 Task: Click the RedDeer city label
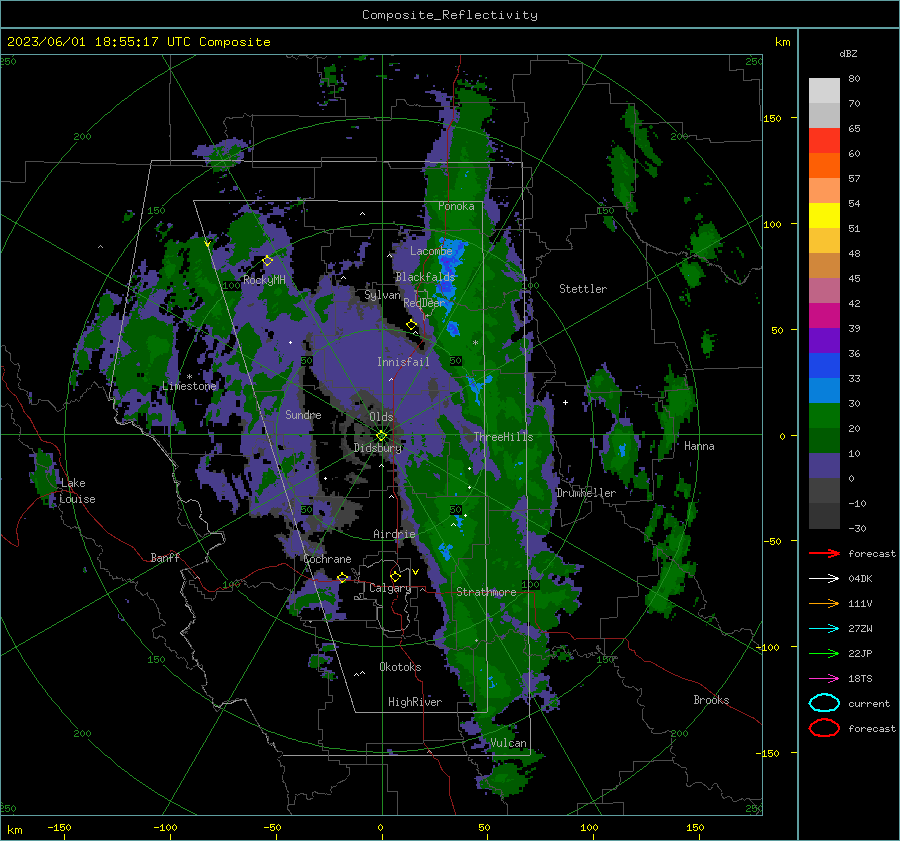[424, 303]
